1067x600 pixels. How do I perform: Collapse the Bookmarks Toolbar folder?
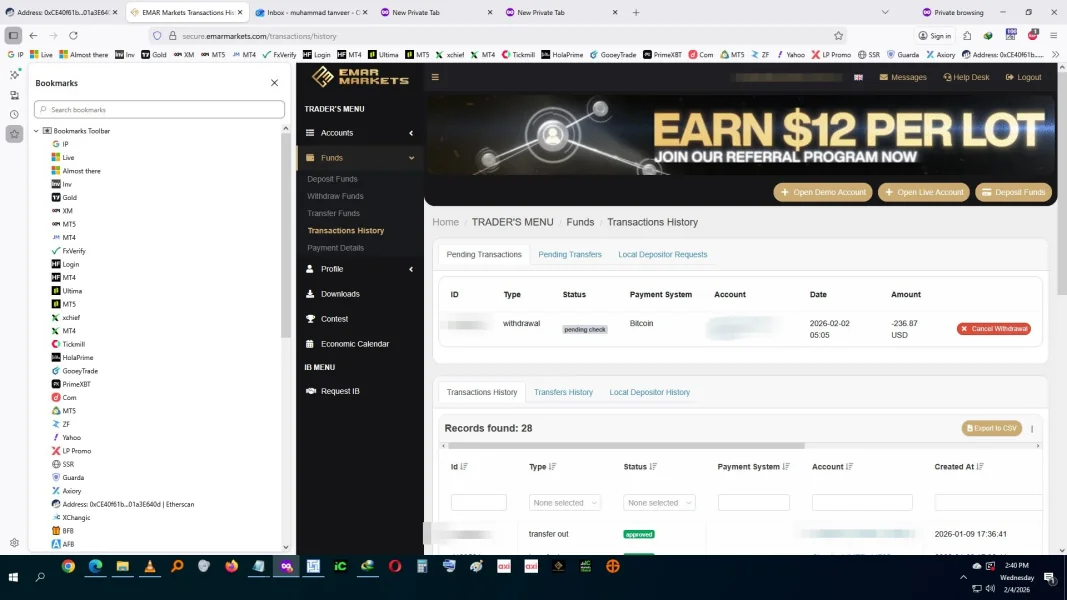tap(37, 131)
